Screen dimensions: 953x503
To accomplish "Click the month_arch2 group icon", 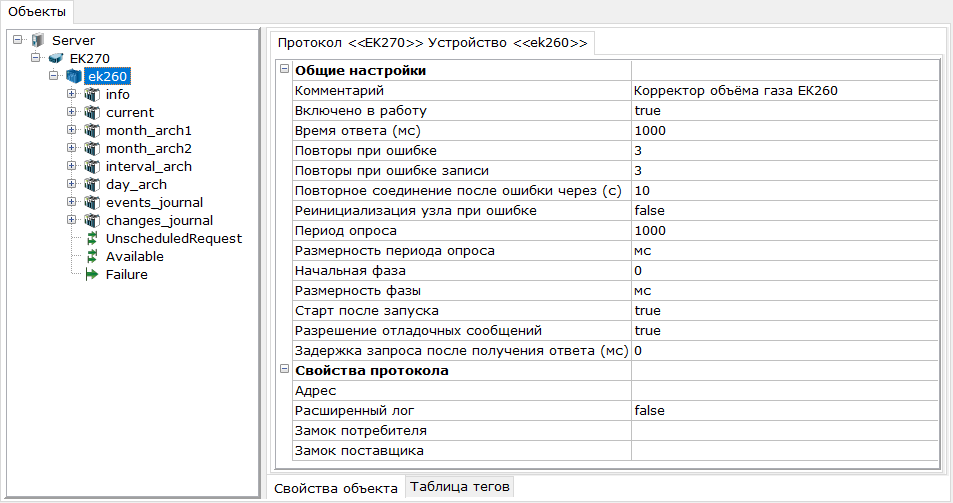I will (x=92, y=148).
